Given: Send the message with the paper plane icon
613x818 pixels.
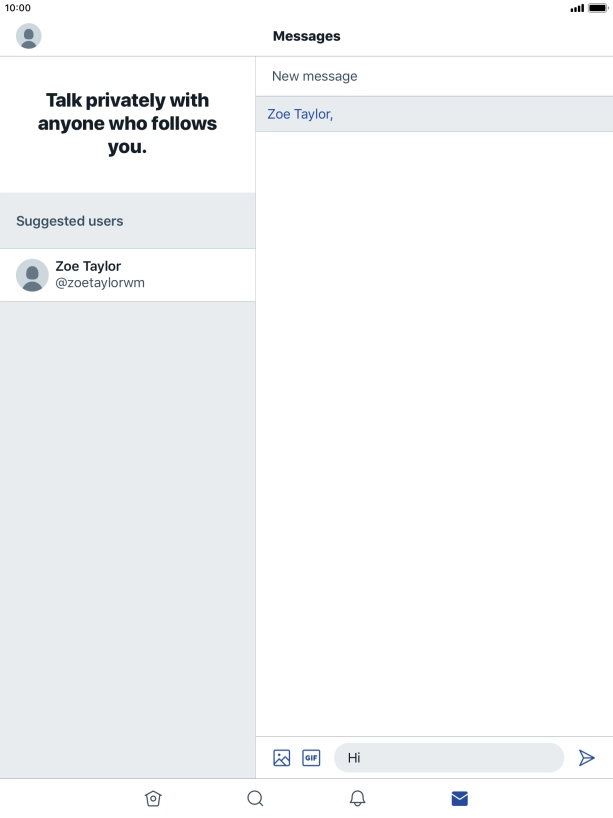Looking at the screenshot, I should click(586, 757).
